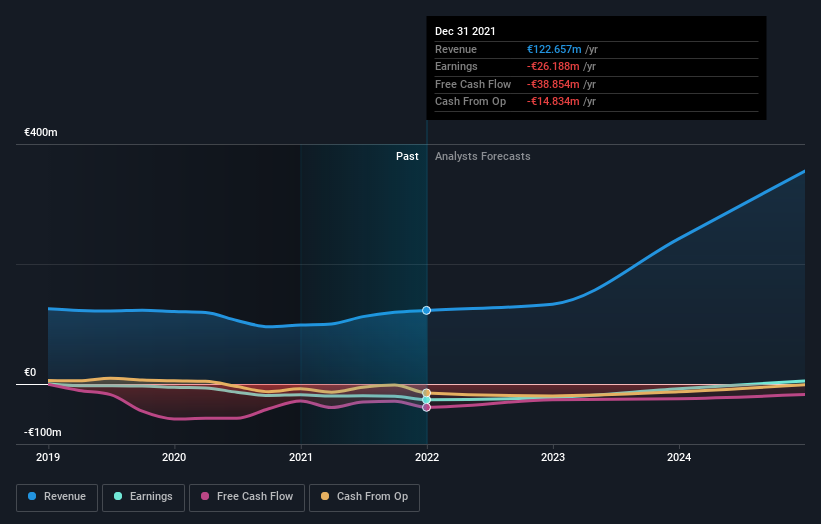Toggle the Cash From Op legend button
The height and width of the screenshot is (524, 821).
(364, 497)
